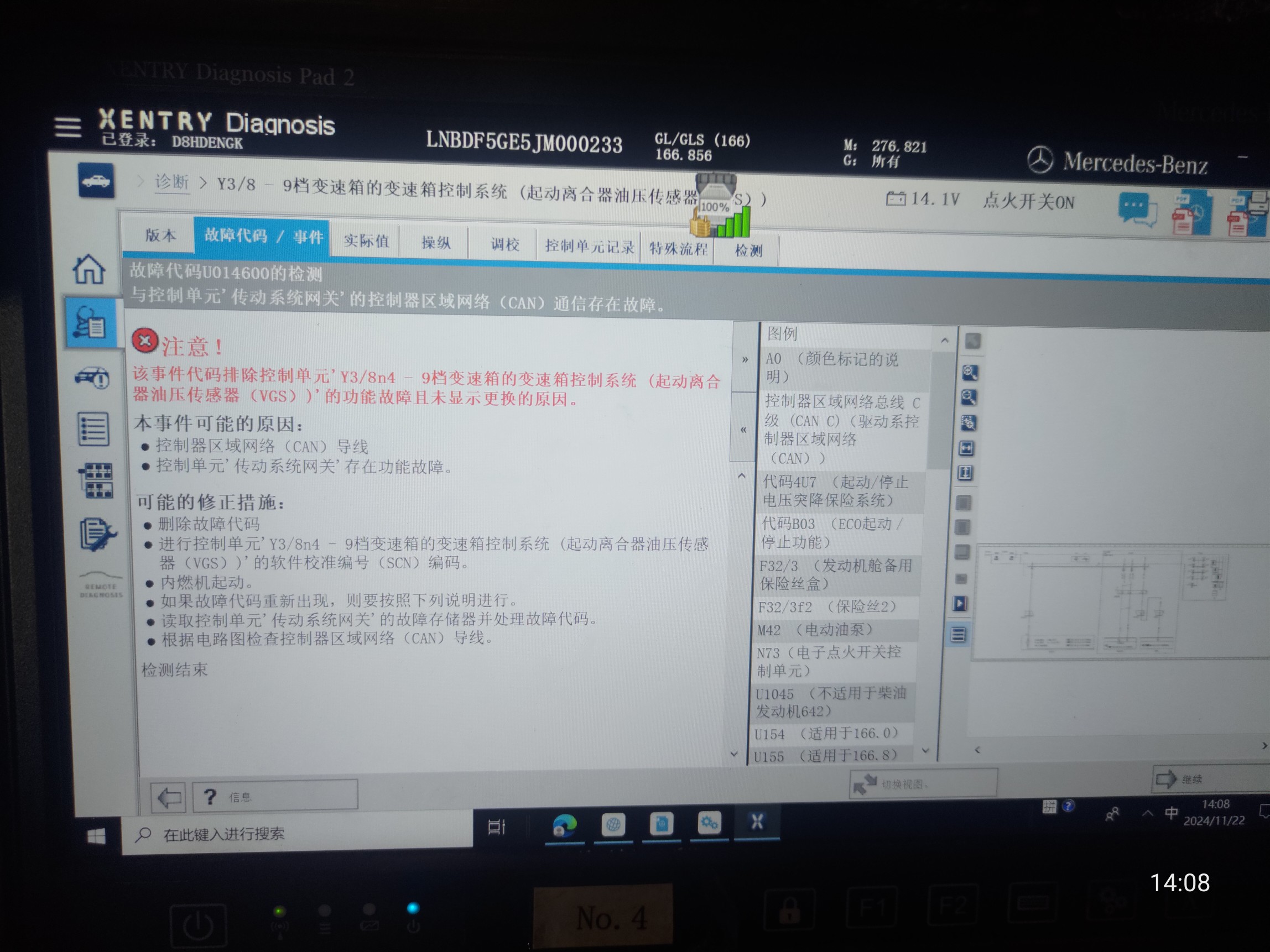Zoom in on the wiring diagram
The width and height of the screenshot is (1270, 952).
[970, 373]
